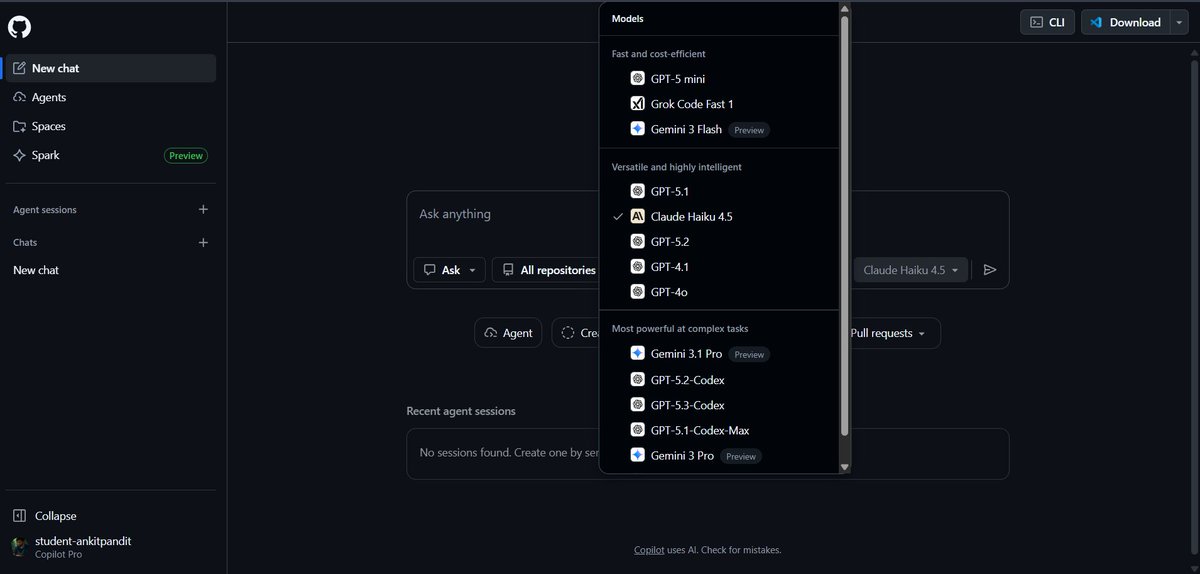
Task: Select Grok Code Fast 1 model
Action: pos(721,104)
